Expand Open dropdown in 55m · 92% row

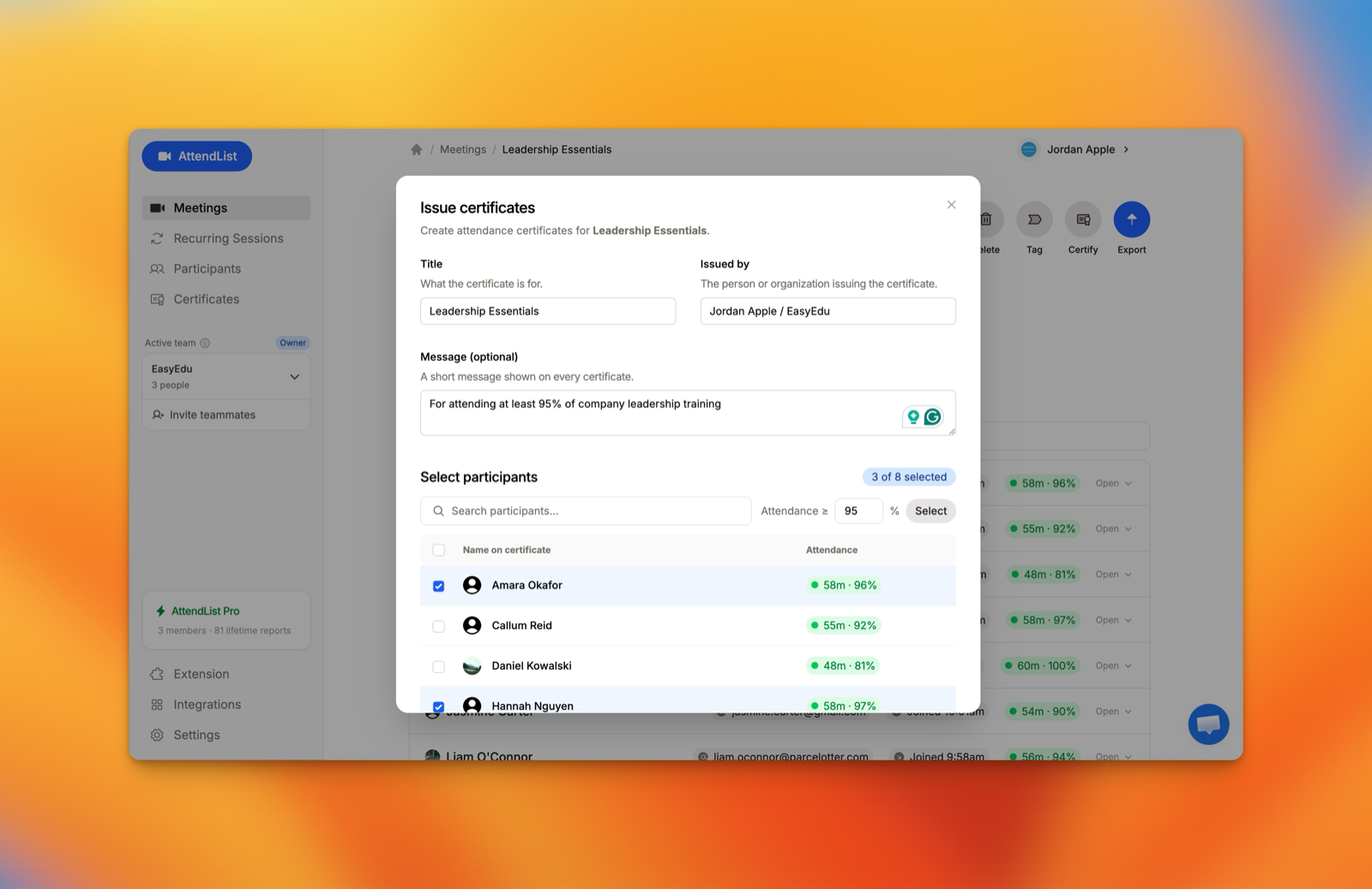(1113, 529)
